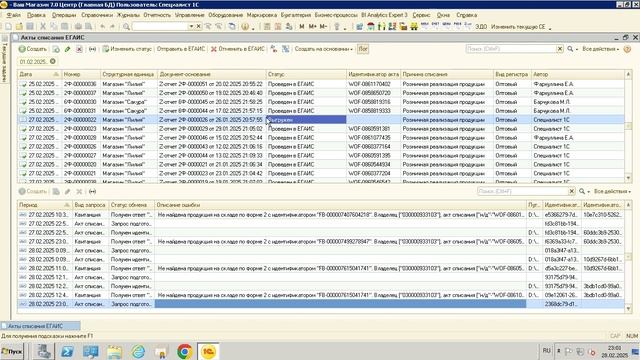
Task: Click the Отправить в ЕГАИС button
Action: point(181,49)
